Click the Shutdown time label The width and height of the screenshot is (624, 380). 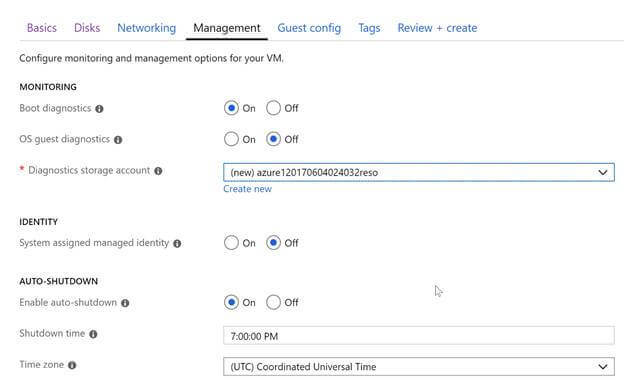coord(52,333)
